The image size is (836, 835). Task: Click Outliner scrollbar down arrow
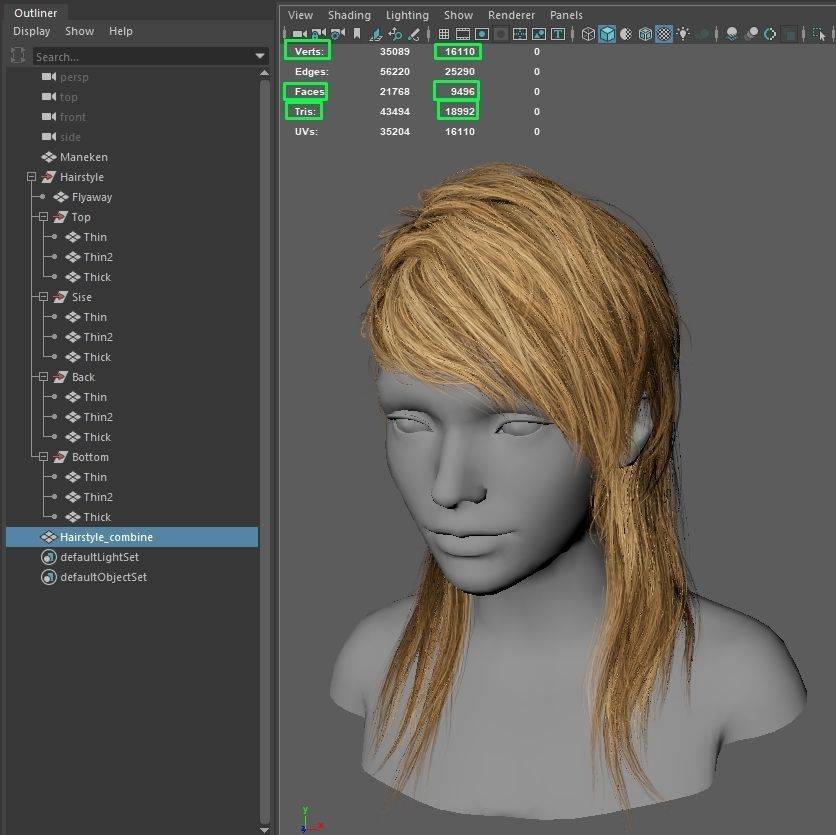(x=264, y=830)
